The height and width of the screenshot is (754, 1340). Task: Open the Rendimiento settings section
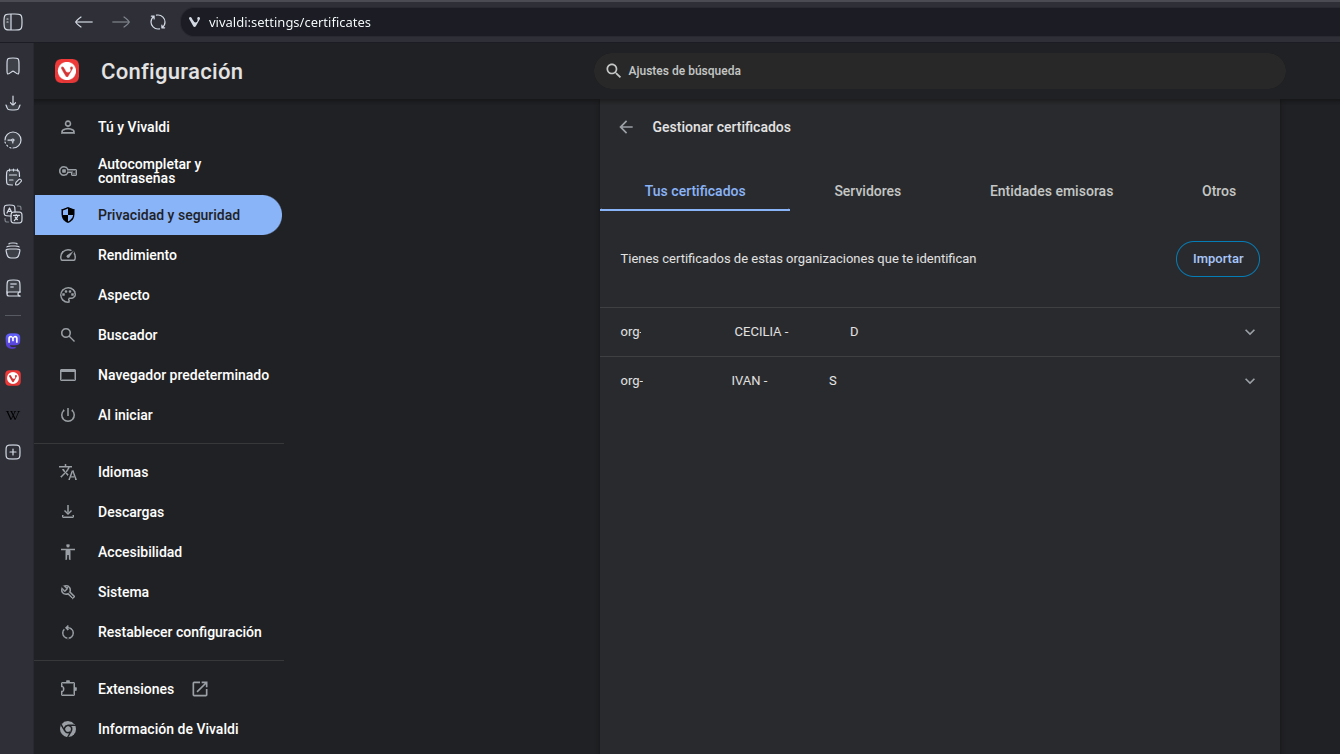(137, 255)
